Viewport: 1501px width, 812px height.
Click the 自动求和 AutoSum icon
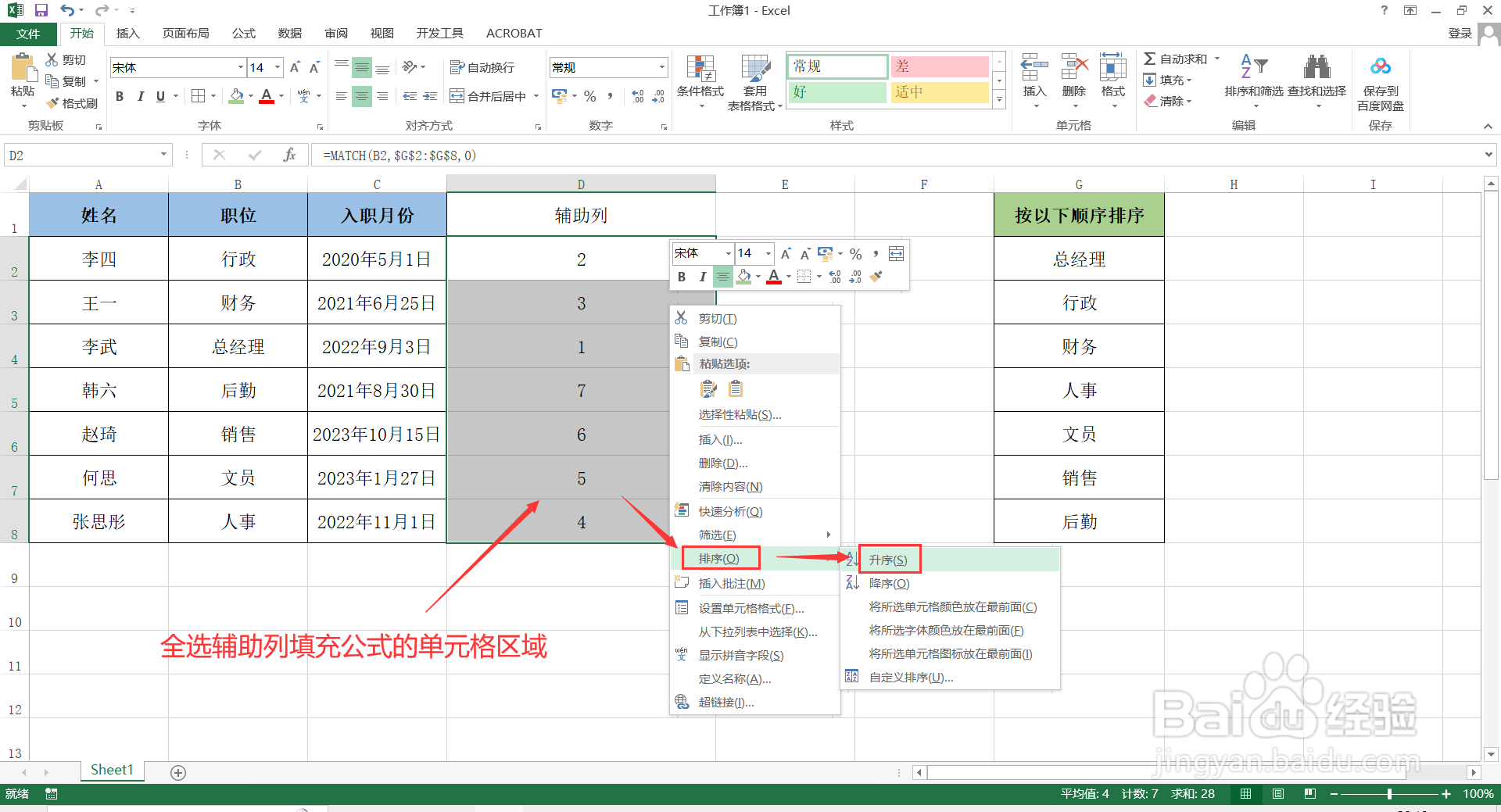click(1149, 58)
